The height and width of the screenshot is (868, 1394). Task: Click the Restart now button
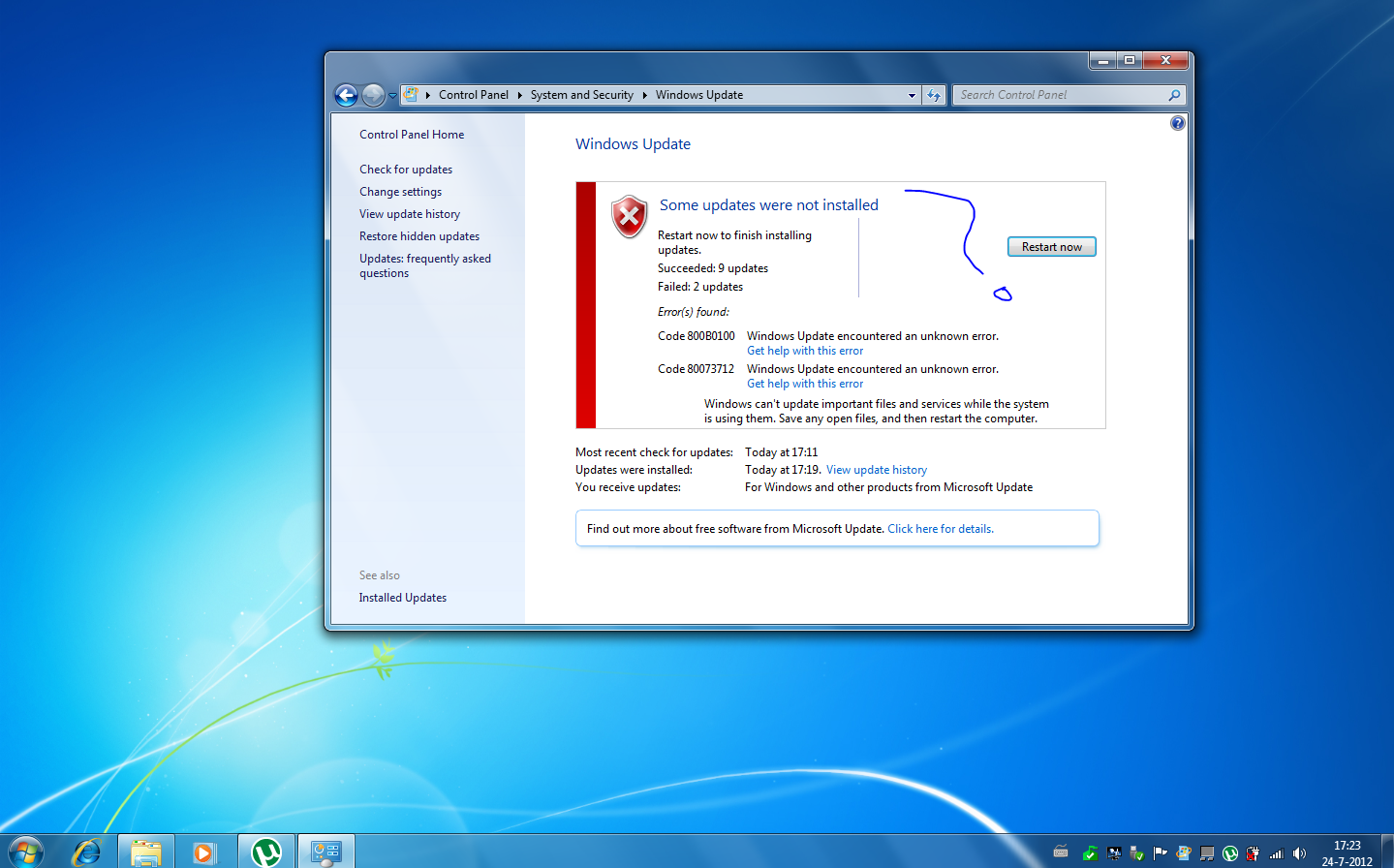1051,247
